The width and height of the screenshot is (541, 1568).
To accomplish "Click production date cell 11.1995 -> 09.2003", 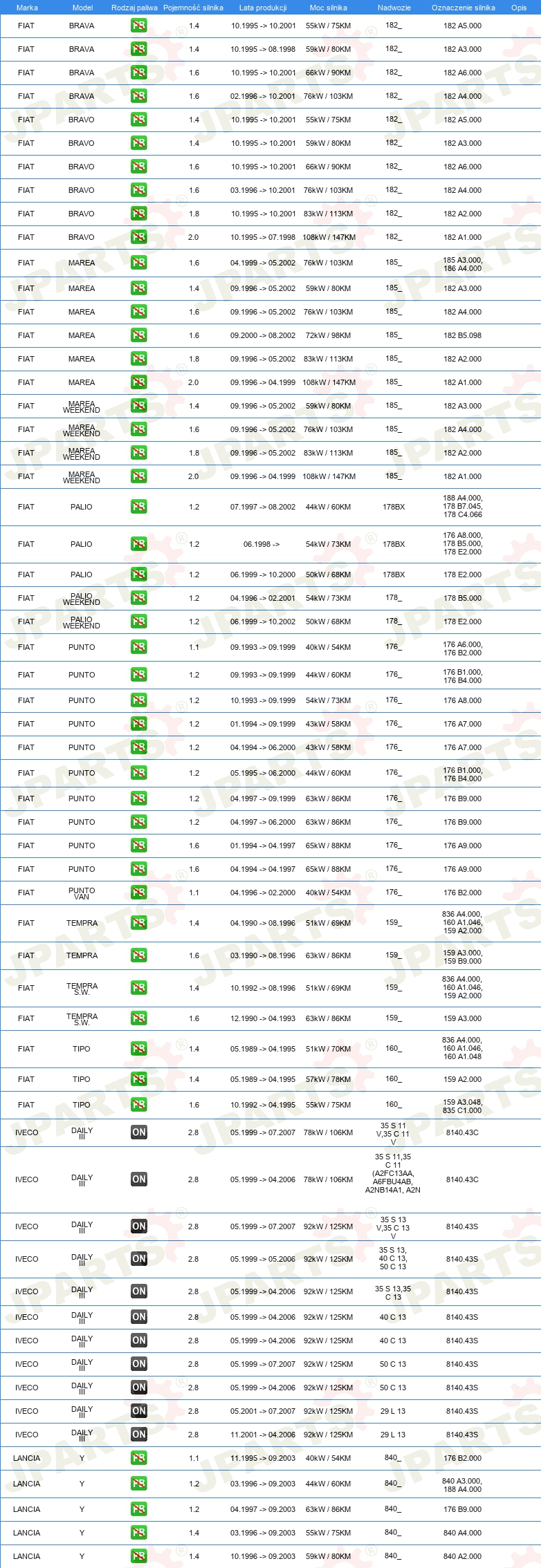I will pos(263,1458).
